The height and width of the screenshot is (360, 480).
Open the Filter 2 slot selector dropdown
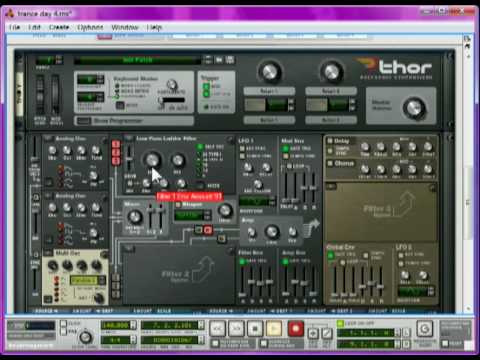tap(129, 249)
